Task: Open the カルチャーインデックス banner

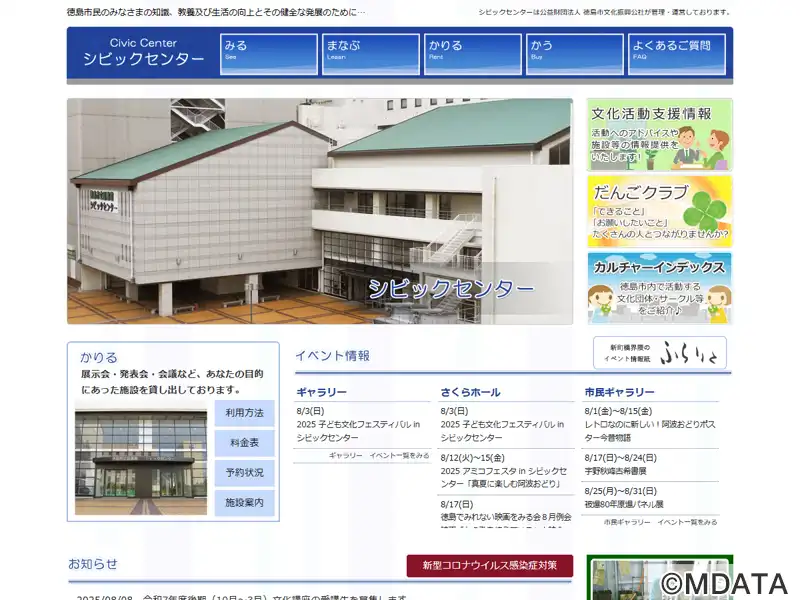Action: point(660,288)
